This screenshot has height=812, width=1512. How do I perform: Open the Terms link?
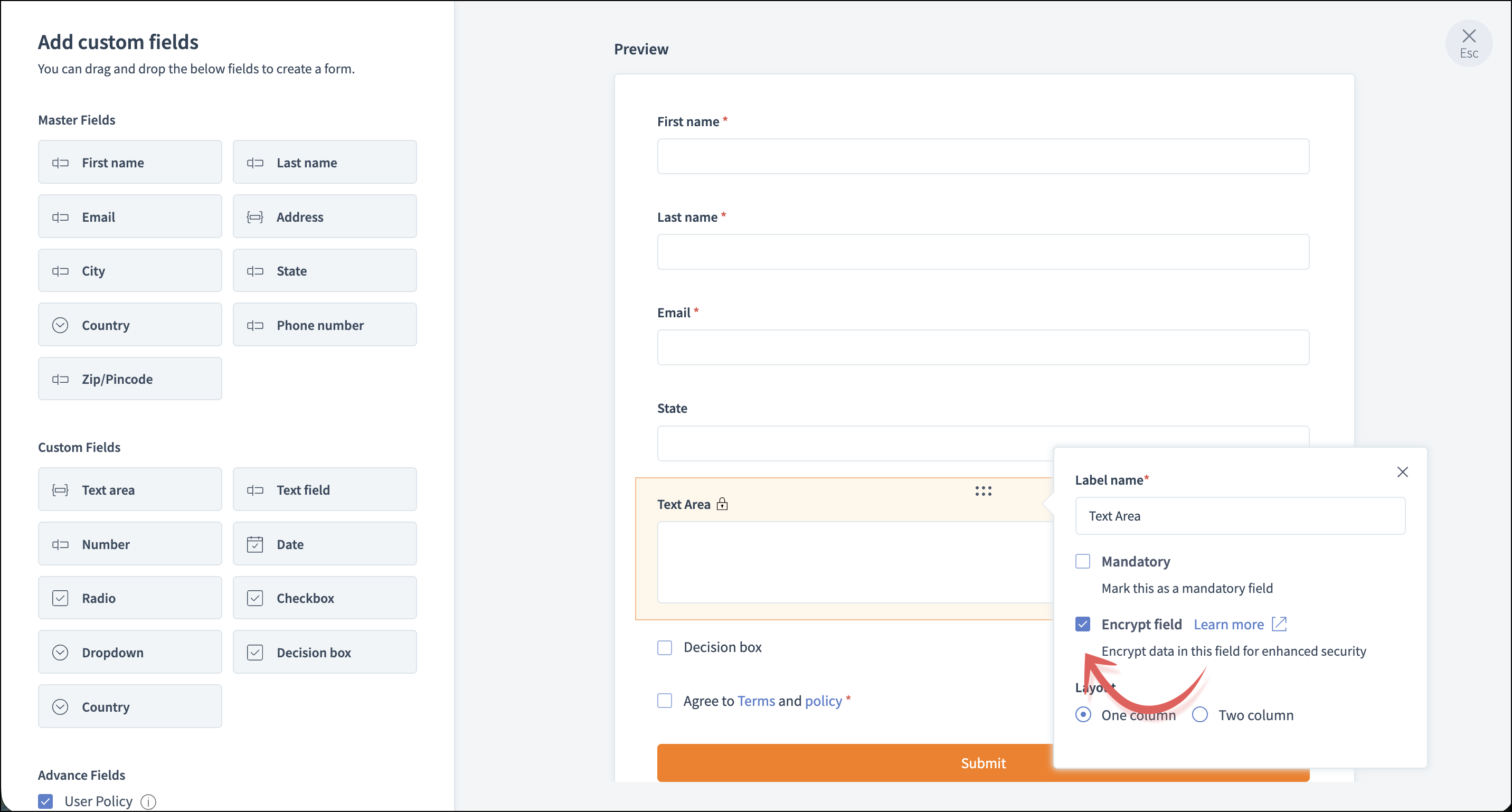point(756,701)
